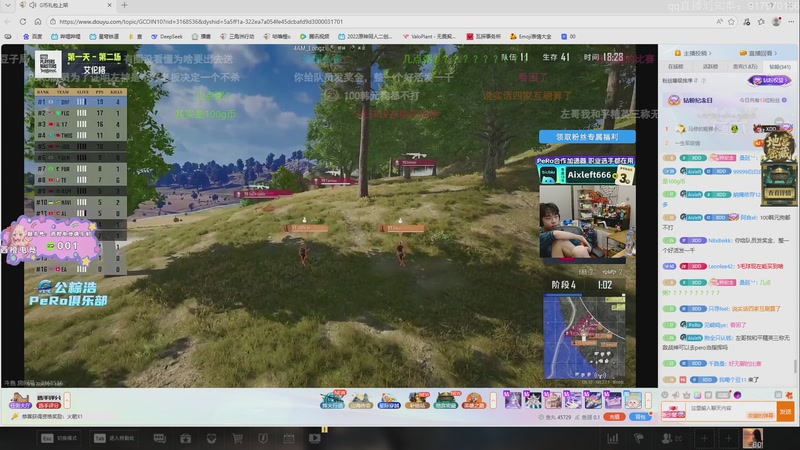This screenshot has height=450, width=800.
Task: Open the 百度 bookmark
Action: coord(33,36)
